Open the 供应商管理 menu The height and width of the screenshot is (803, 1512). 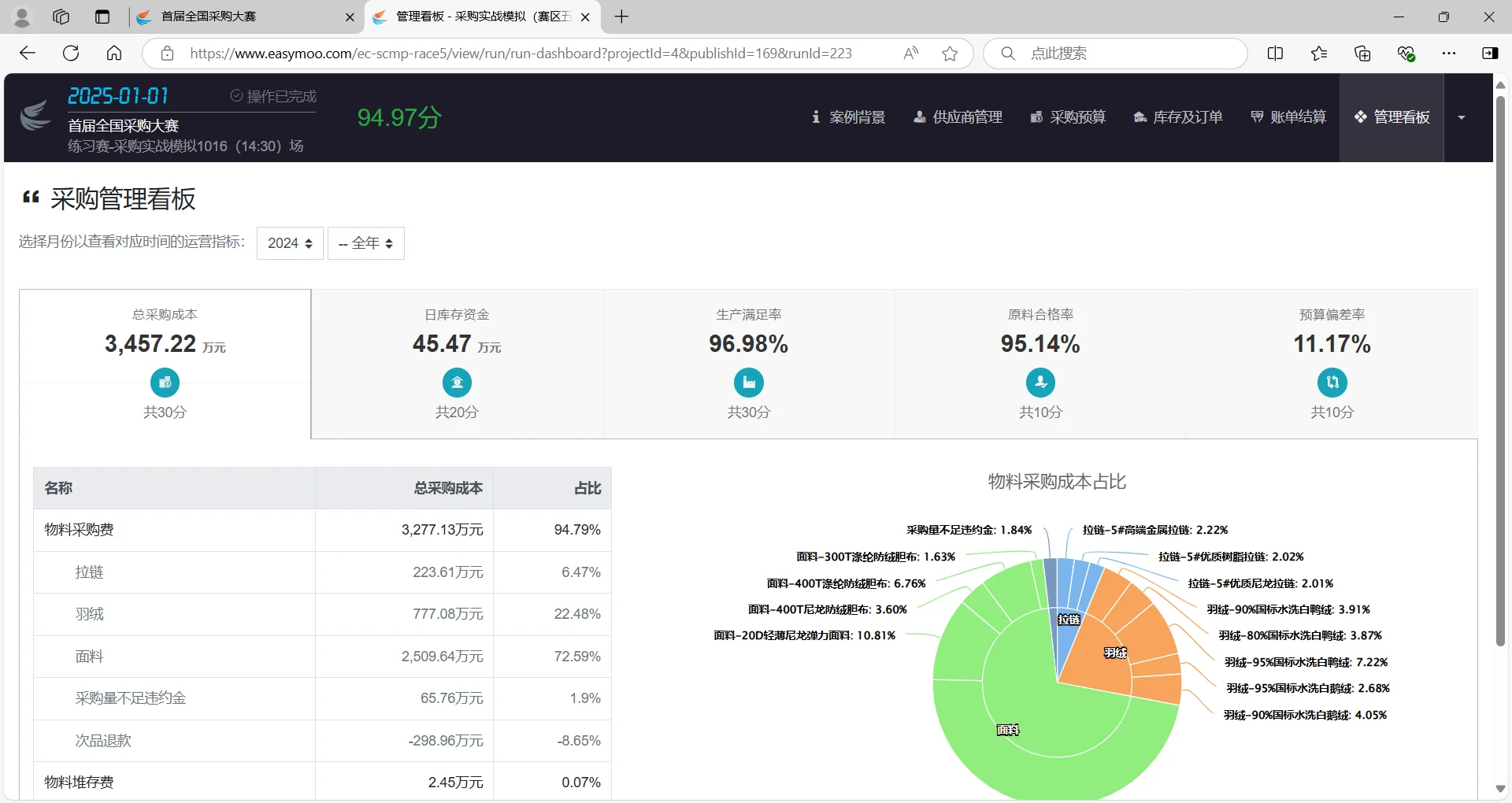point(958,117)
